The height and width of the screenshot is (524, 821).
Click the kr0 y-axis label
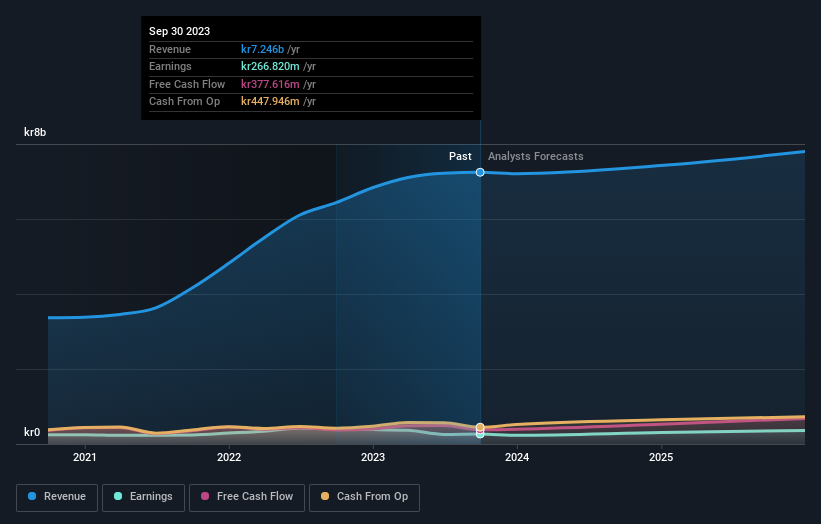pos(32,432)
